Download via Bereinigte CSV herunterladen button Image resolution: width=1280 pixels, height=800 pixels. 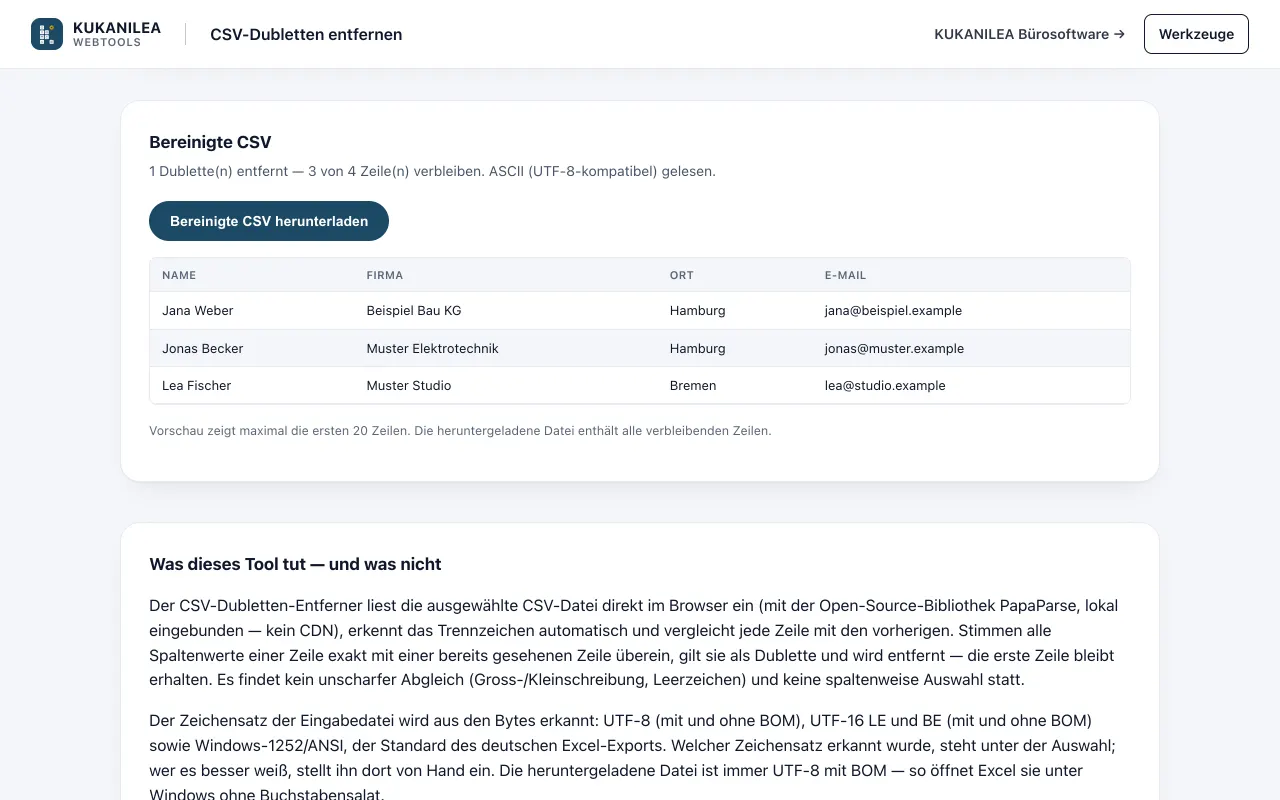click(269, 221)
